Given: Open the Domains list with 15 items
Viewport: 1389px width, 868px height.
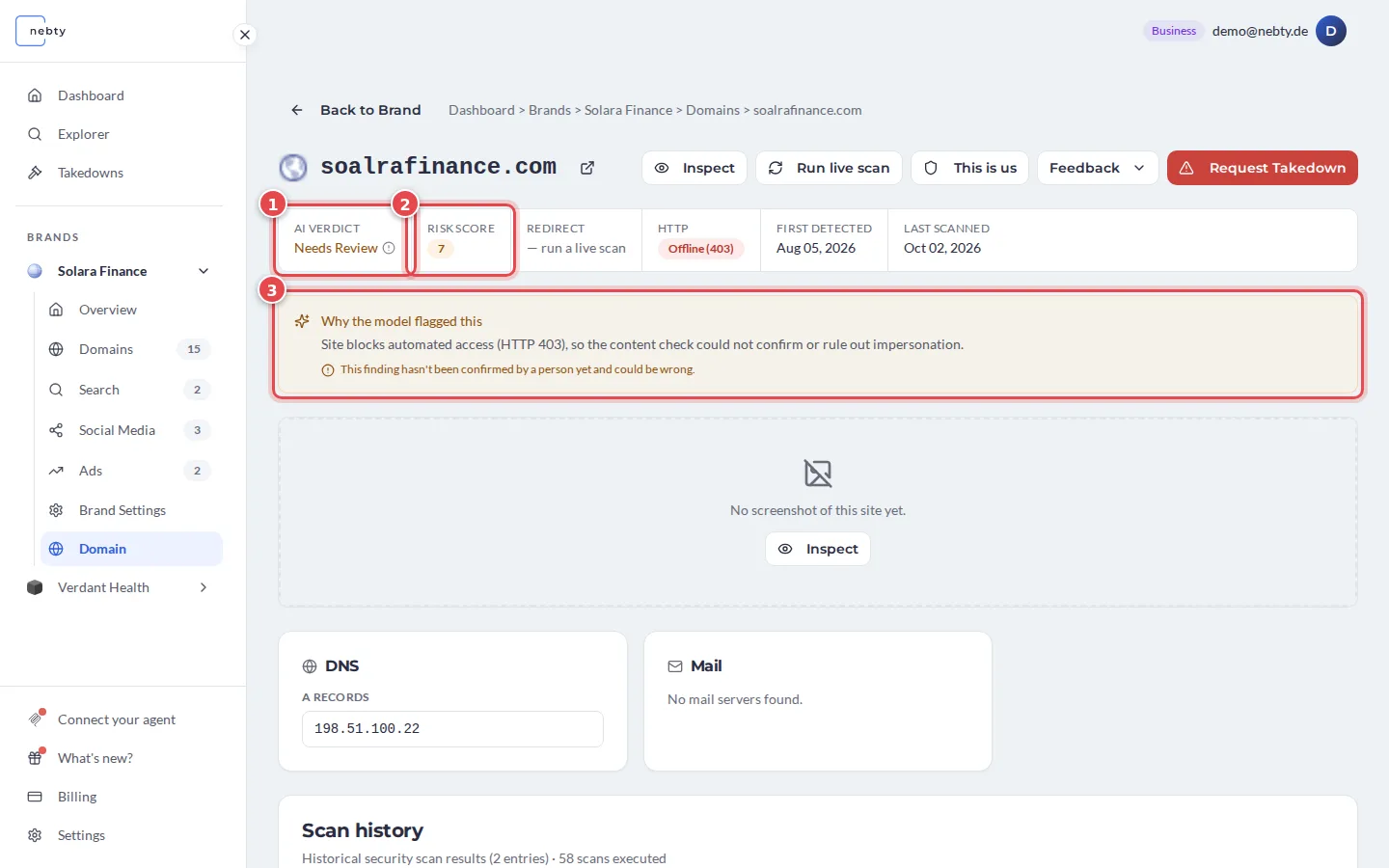Looking at the screenshot, I should 131,349.
